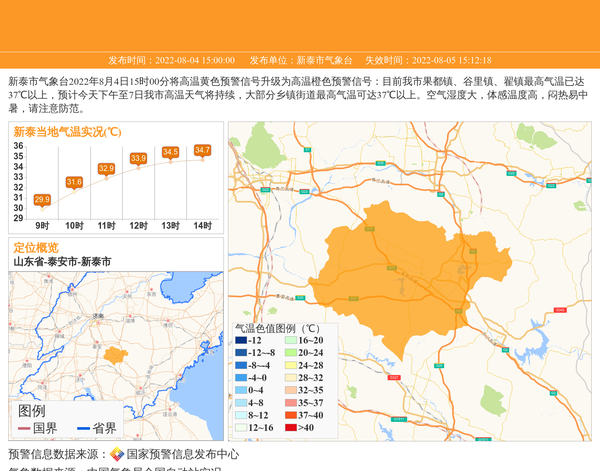Click the 34.5 data label at 13时
Screen dimensions: 600x471
(x=170, y=152)
